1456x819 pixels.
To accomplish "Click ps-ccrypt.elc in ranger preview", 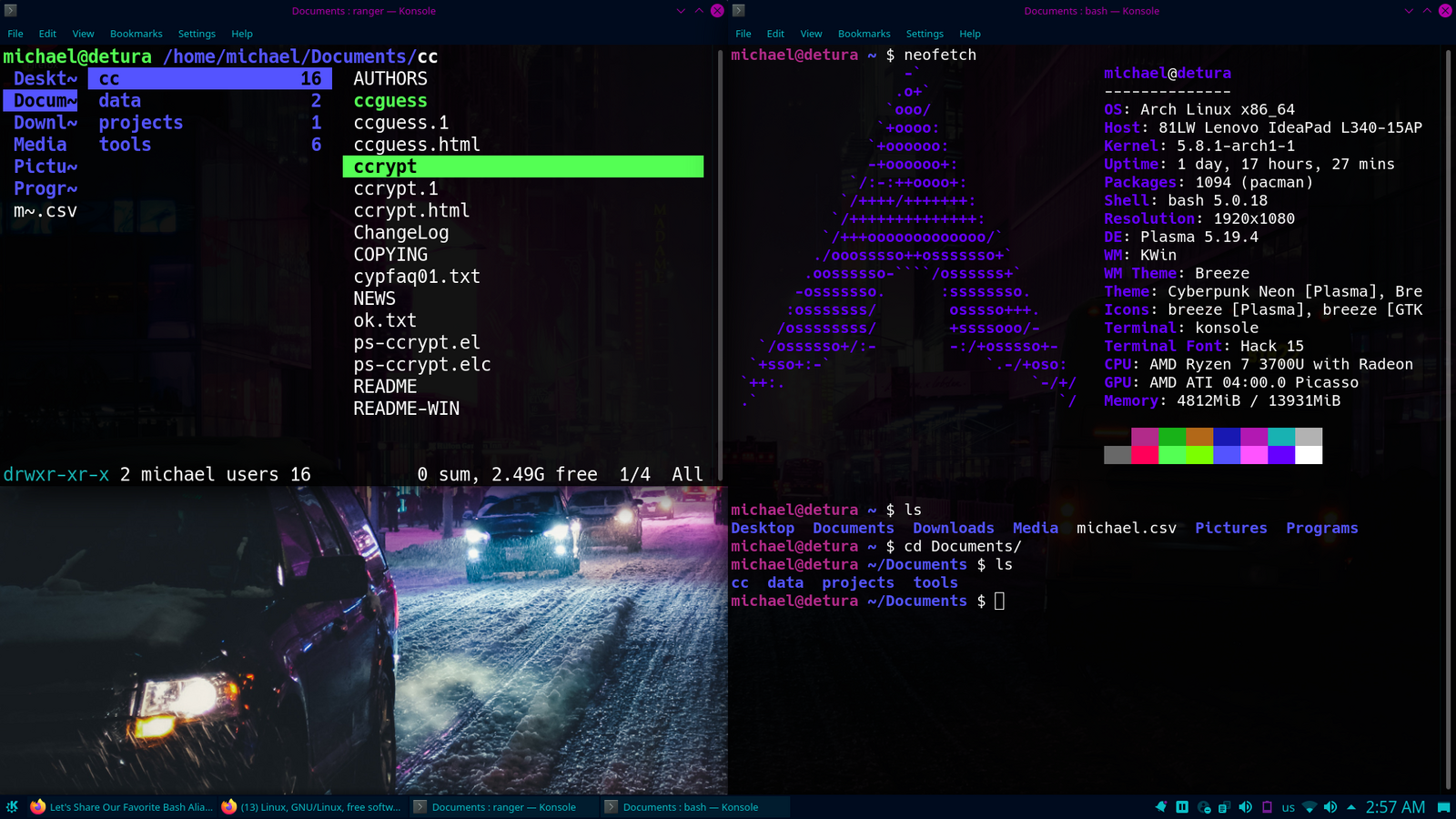I will click(422, 364).
